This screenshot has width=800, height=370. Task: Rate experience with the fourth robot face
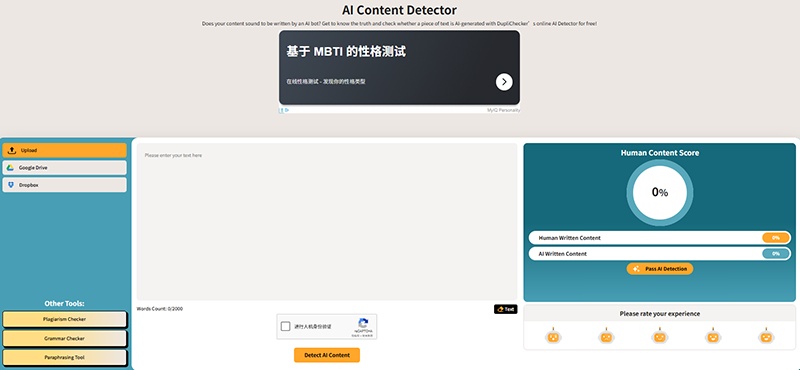pyautogui.click(x=713, y=336)
